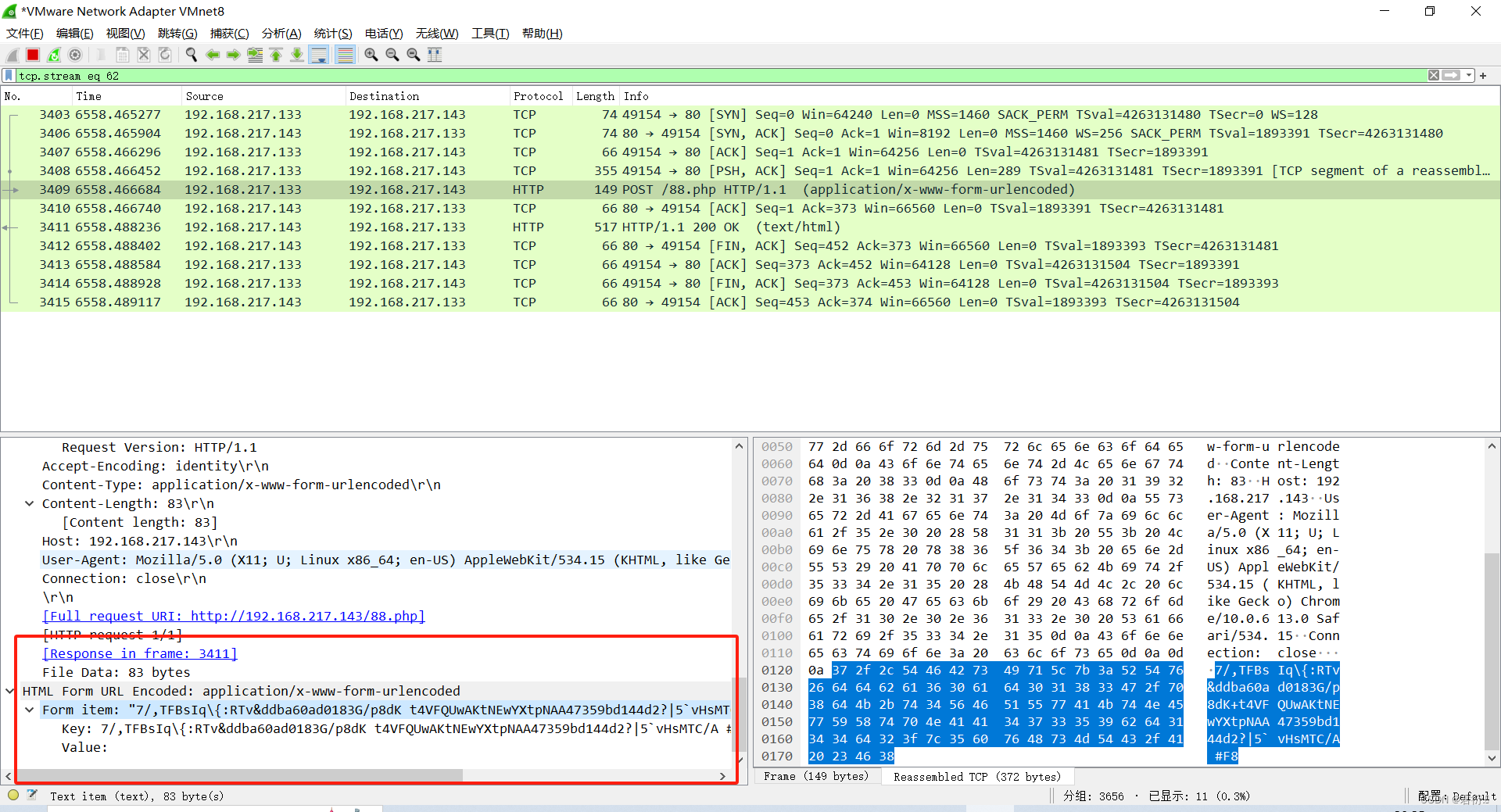The width and height of the screenshot is (1501, 812).
Task: Open the 分析(A) menu
Action: click(x=281, y=34)
